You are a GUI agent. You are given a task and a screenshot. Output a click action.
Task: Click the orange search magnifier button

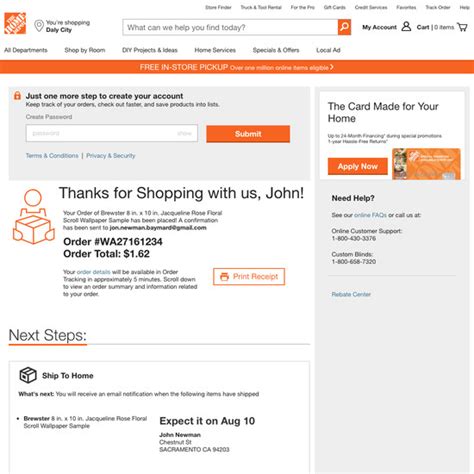[344, 27]
